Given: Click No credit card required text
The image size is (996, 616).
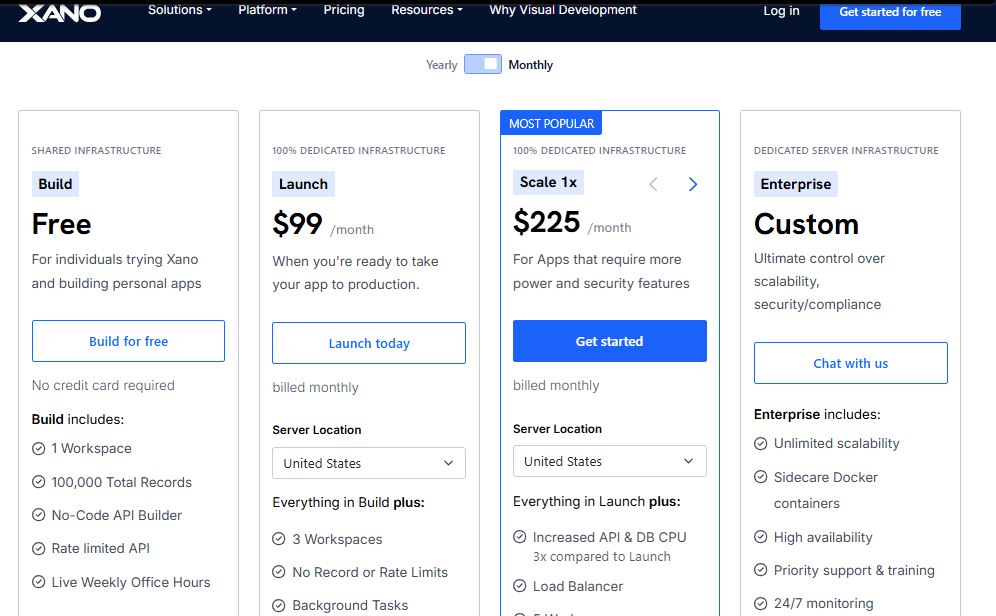Looking at the screenshot, I should (x=103, y=385).
